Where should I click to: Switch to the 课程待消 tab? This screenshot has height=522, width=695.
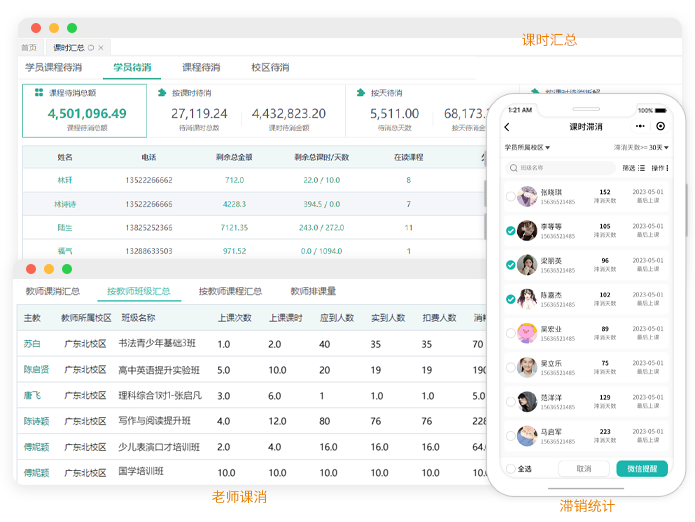(201, 67)
